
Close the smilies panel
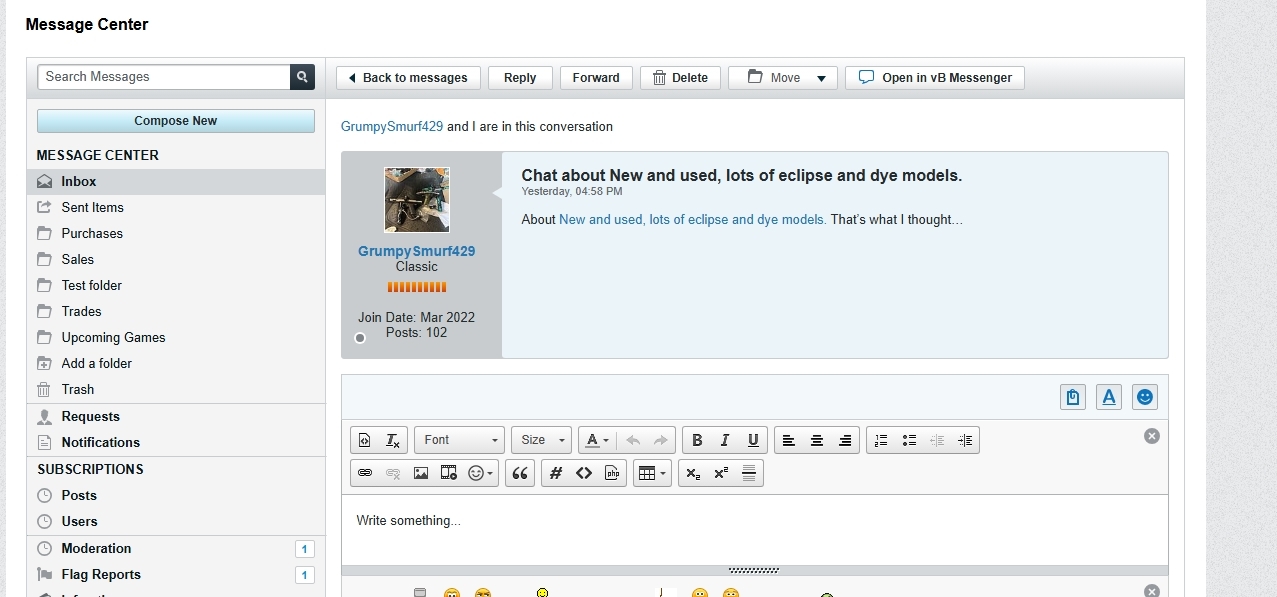1152,591
